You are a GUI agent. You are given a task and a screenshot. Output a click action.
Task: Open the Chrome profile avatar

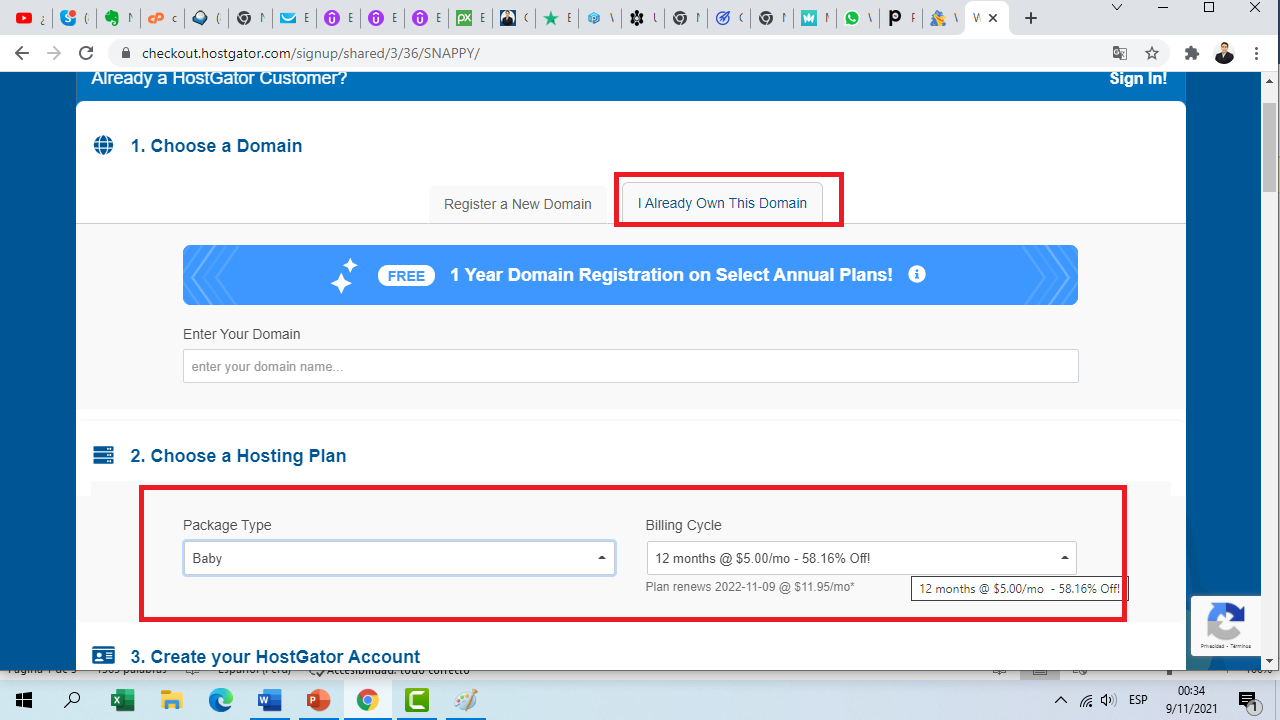pyautogui.click(x=1224, y=53)
